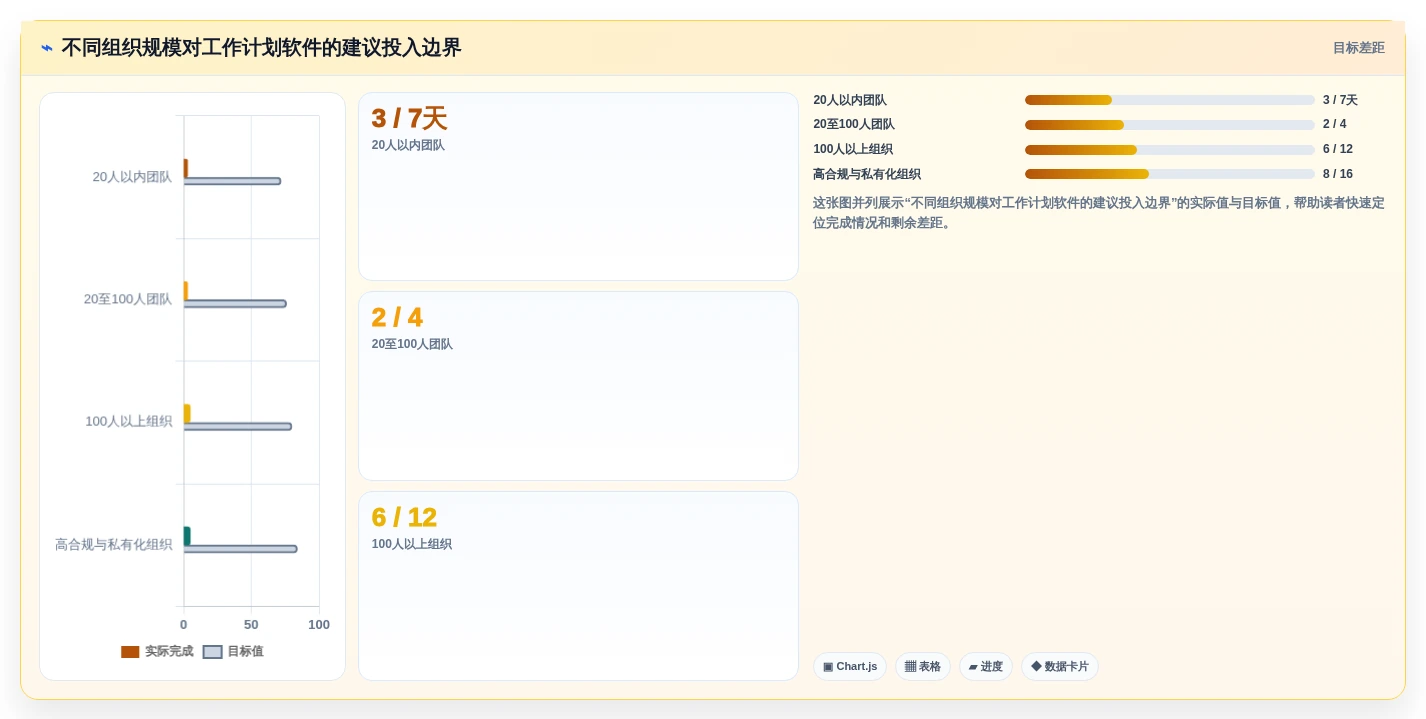Click the 20至100人团队 card caption
This screenshot has height=719, width=1426.
point(412,344)
